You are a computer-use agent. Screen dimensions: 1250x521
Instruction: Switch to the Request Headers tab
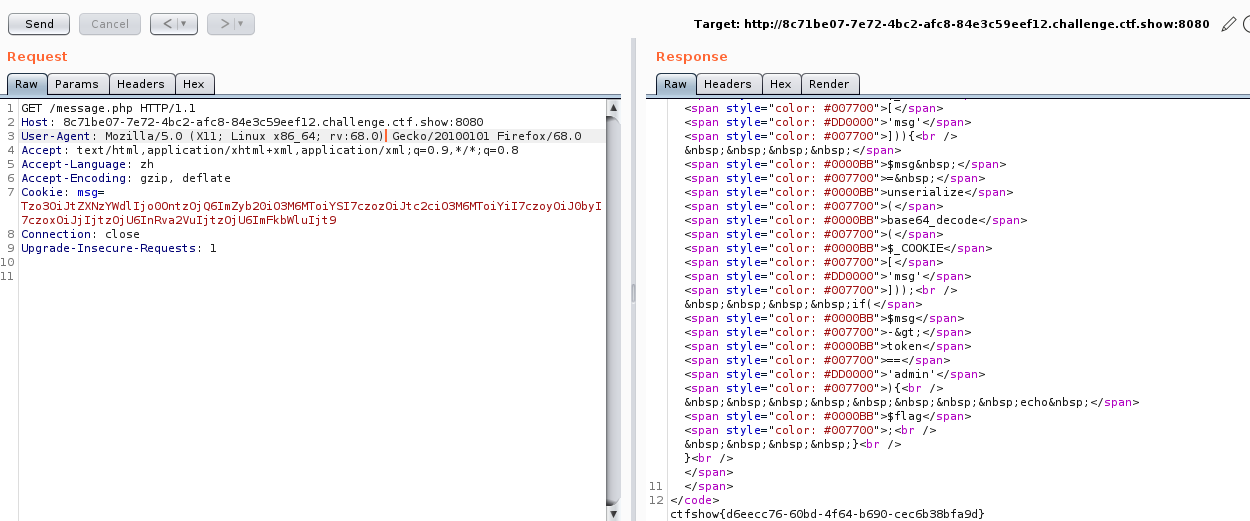click(x=142, y=84)
